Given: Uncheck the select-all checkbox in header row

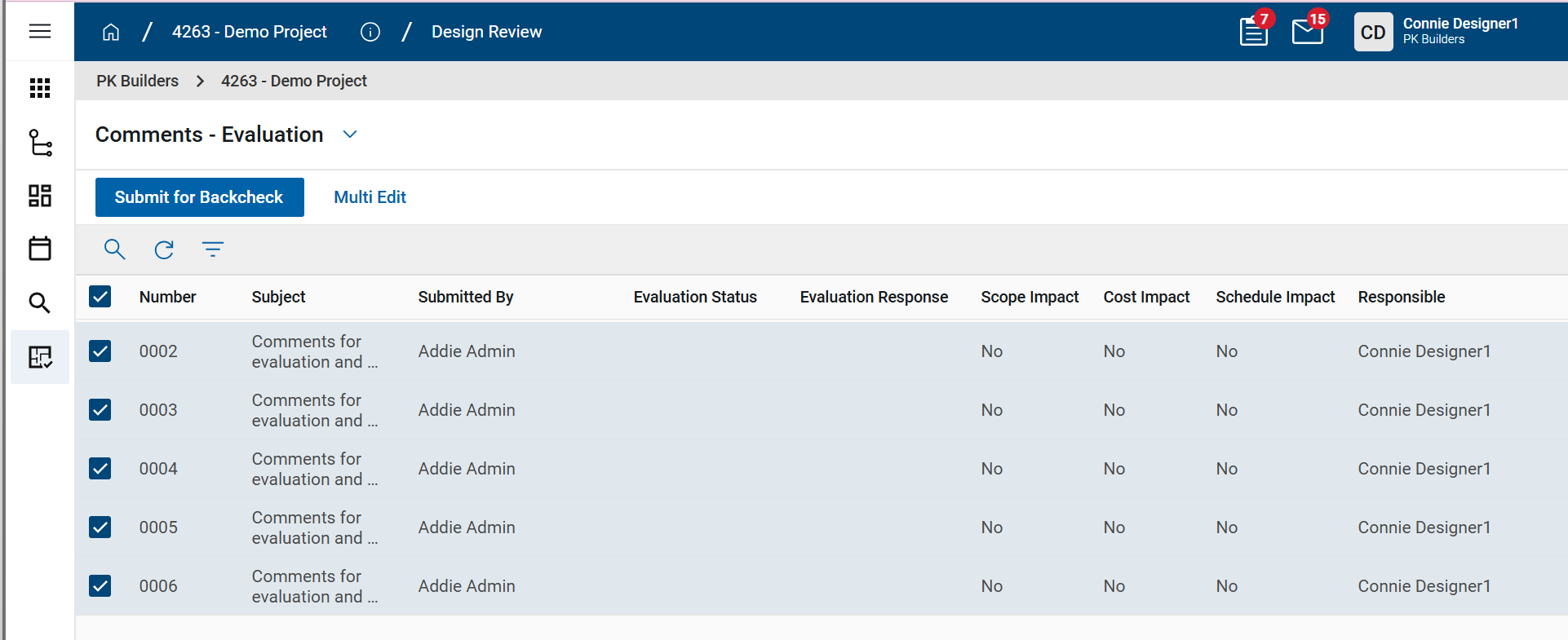Looking at the screenshot, I should 100,297.
